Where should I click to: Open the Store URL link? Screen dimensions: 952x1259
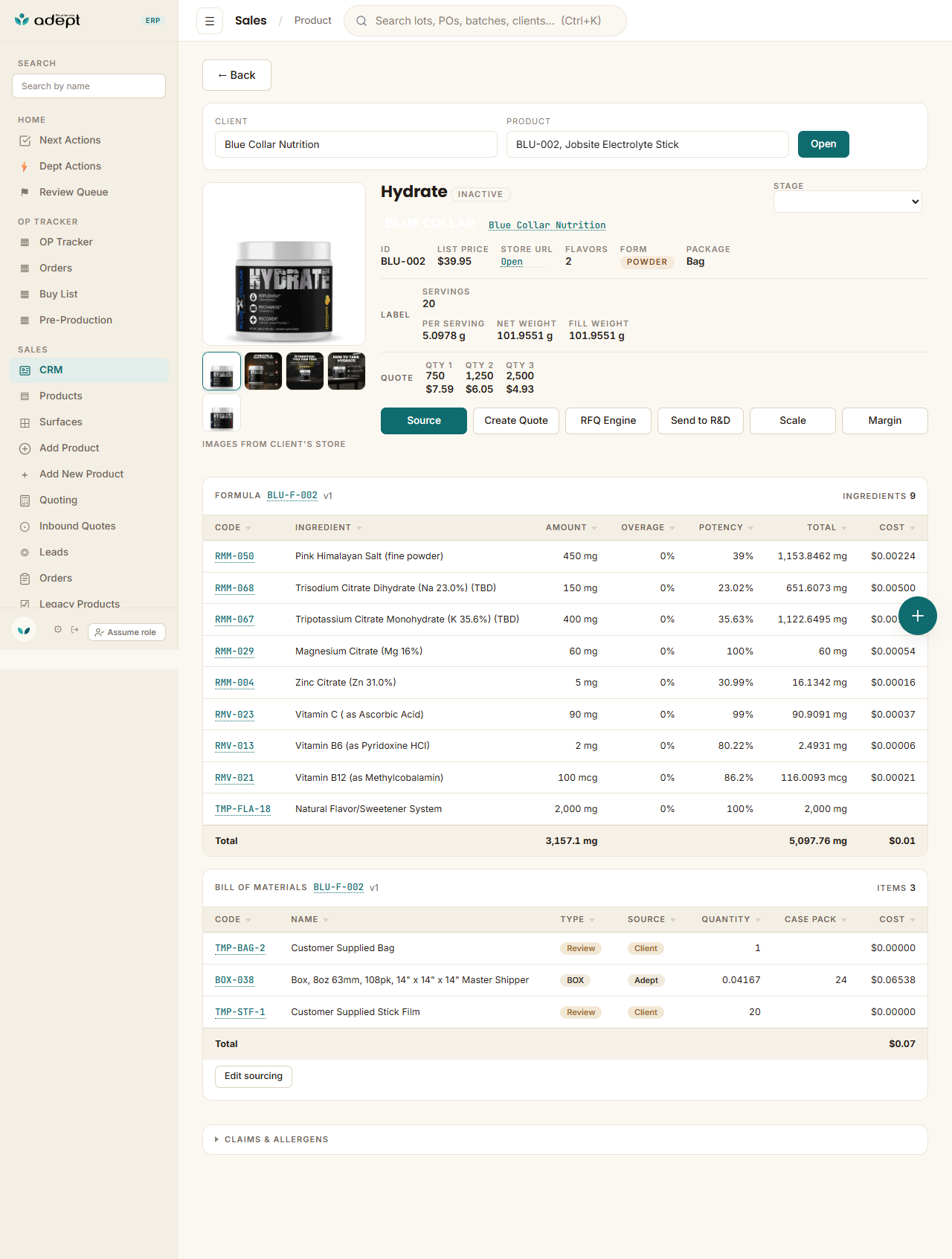(x=512, y=262)
